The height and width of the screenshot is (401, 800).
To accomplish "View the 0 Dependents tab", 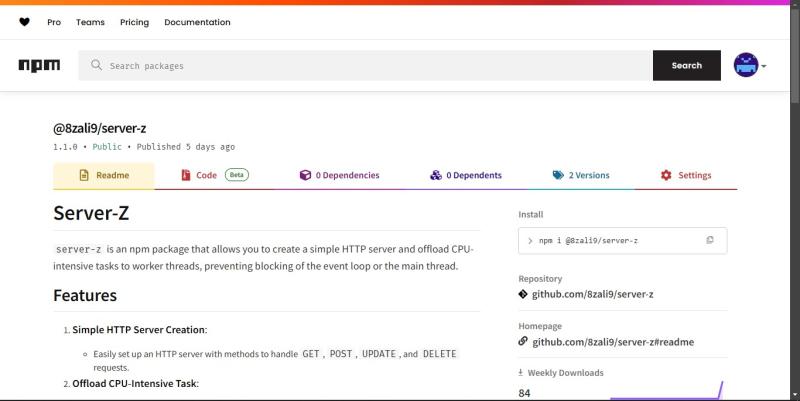I will [466, 175].
